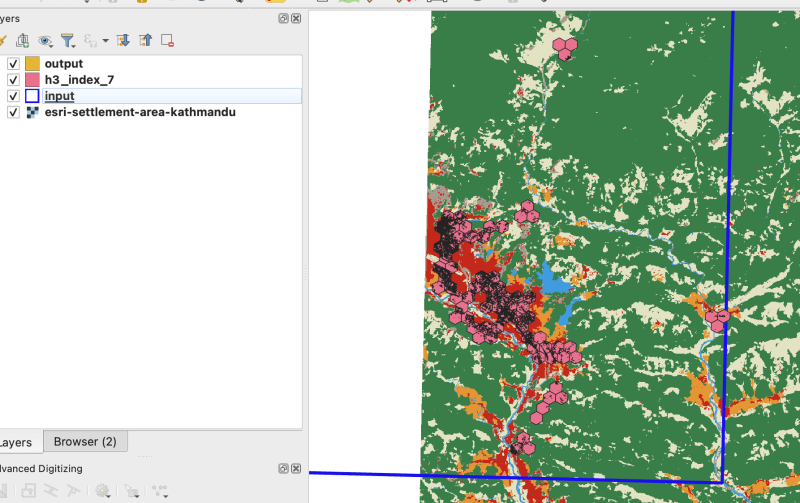Image resolution: width=800 pixels, height=503 pixels.
Task: Click the Filter Legend funnel icon
Action: click(68, 41)
